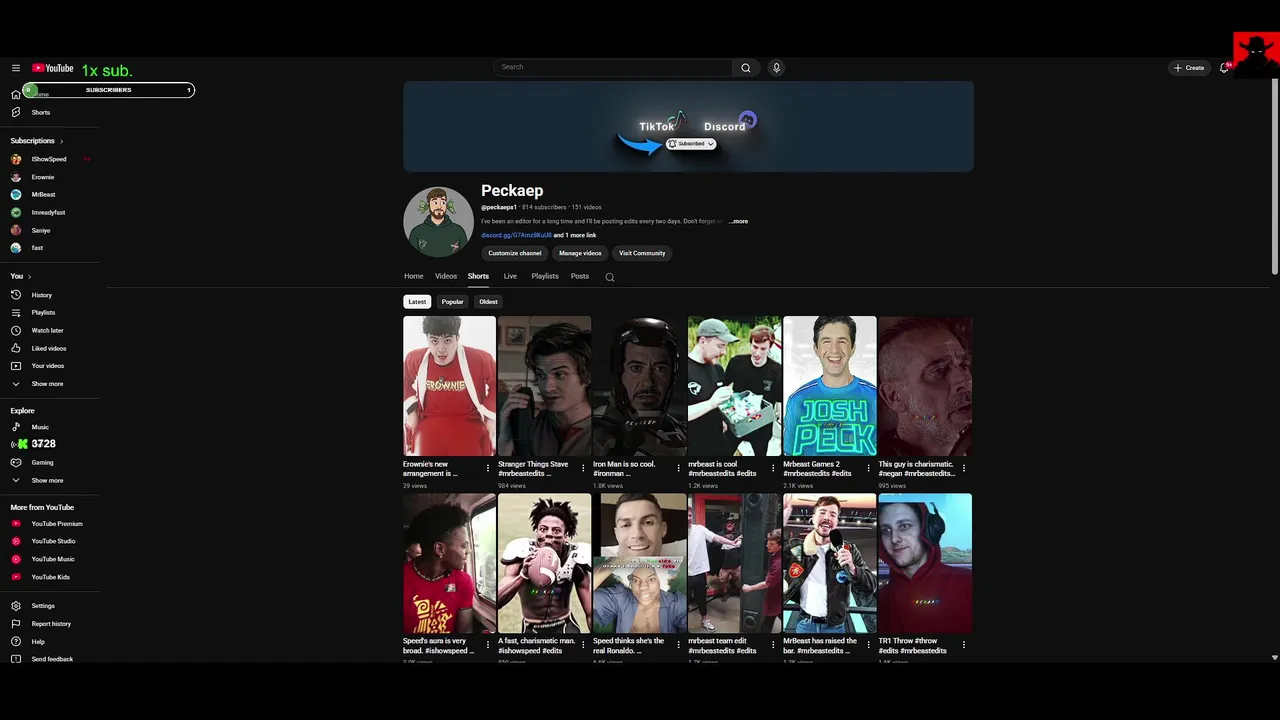Play the Speed thinks he's Ronaldo short
Viewport: 1280px width, 720px height.
639,563
